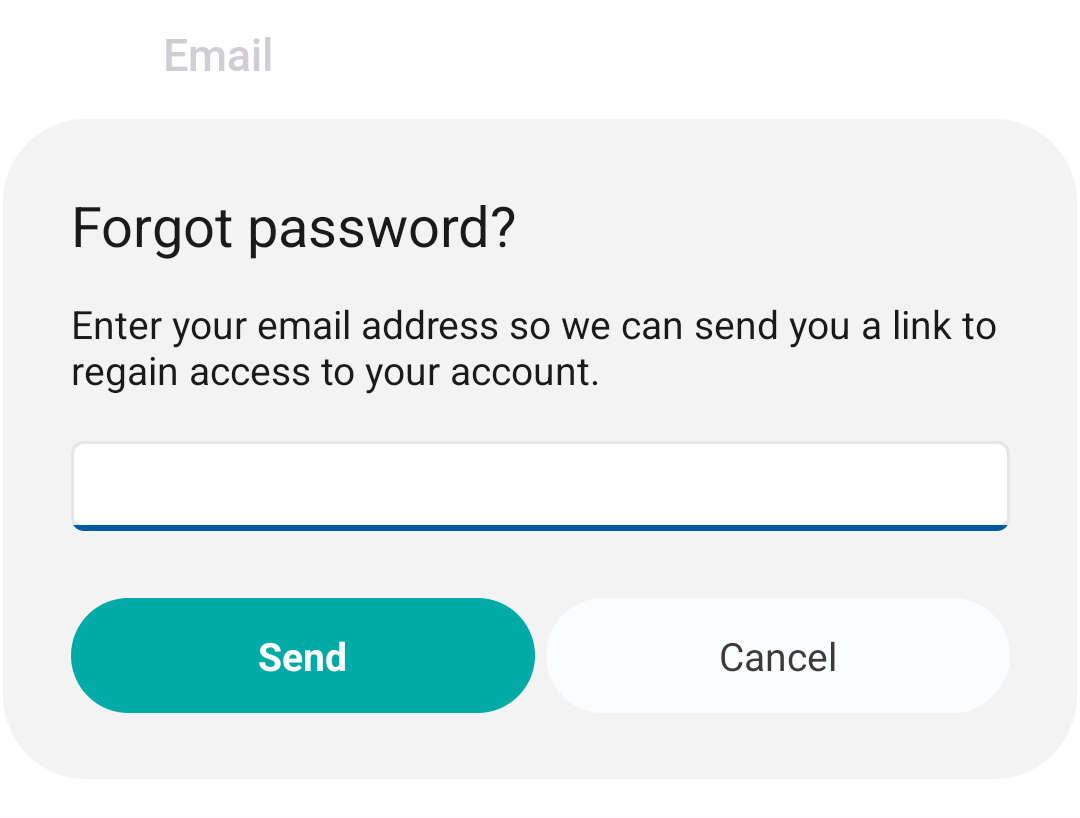Choose Cancel to close password recovery
Image resolution: width=1080 pixels, height=818 pixels.
778,655
